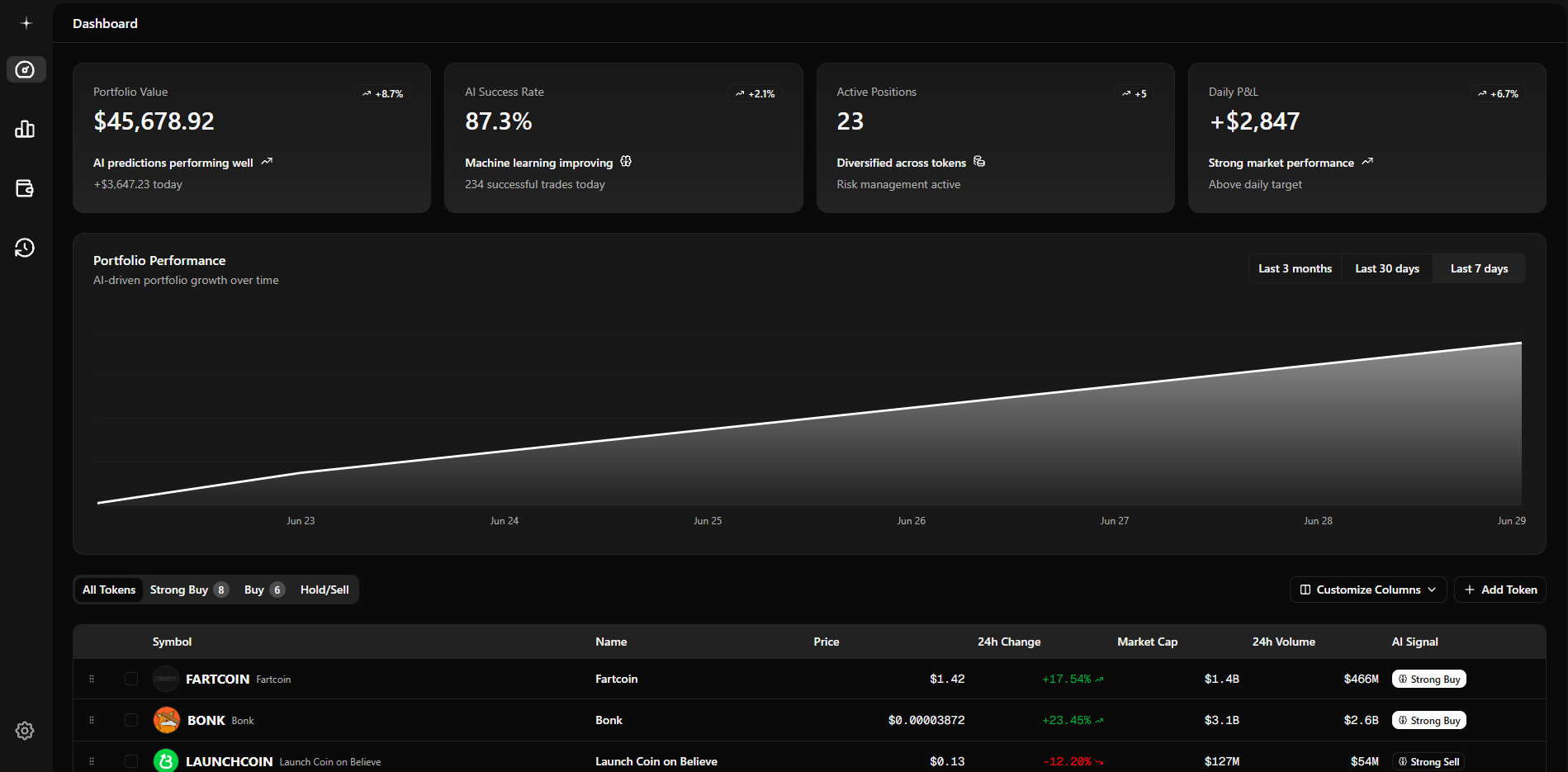Open the history clock icon in sidebar
This screenshot has width=1568, height=772.
pos(26,248)
